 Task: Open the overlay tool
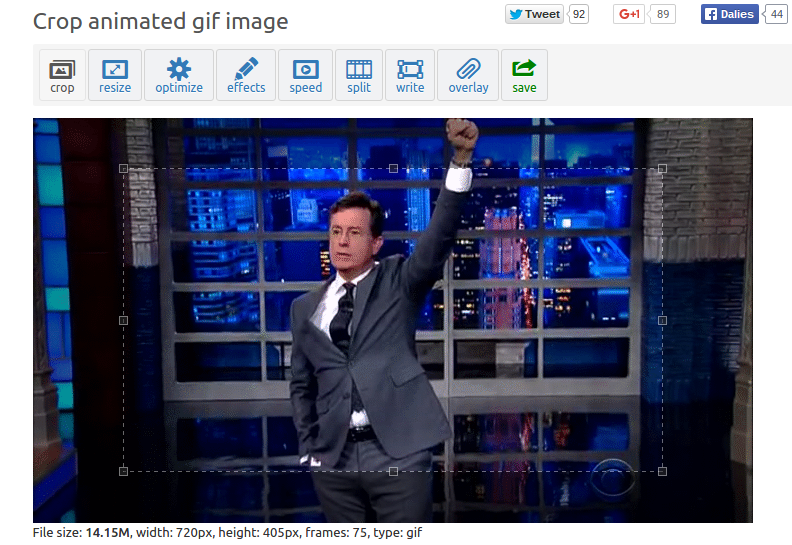pyautogui.click(x=468, y=75)
